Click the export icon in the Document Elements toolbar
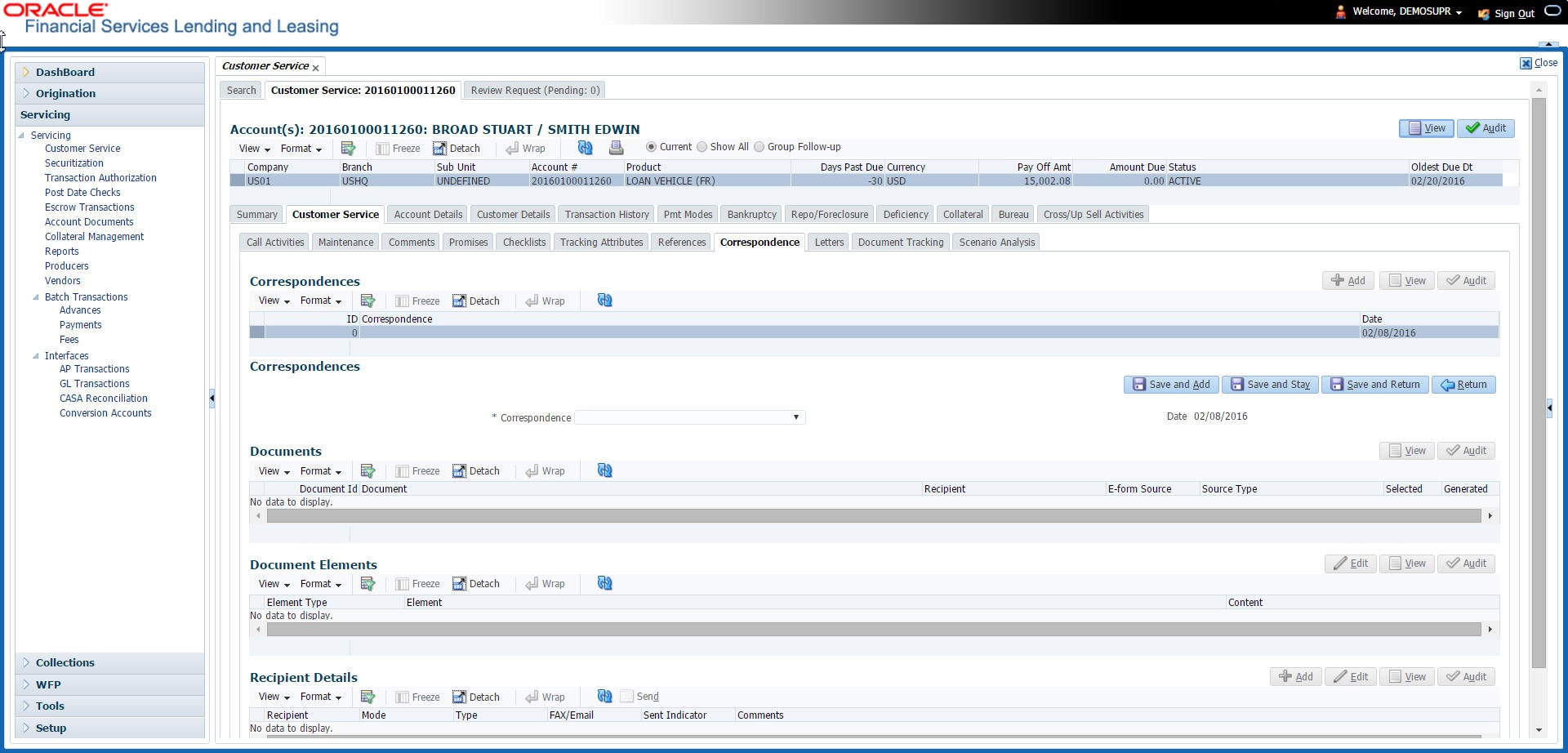The height and width of the screenshot is (753, 1568). click(x=368, y=583)
